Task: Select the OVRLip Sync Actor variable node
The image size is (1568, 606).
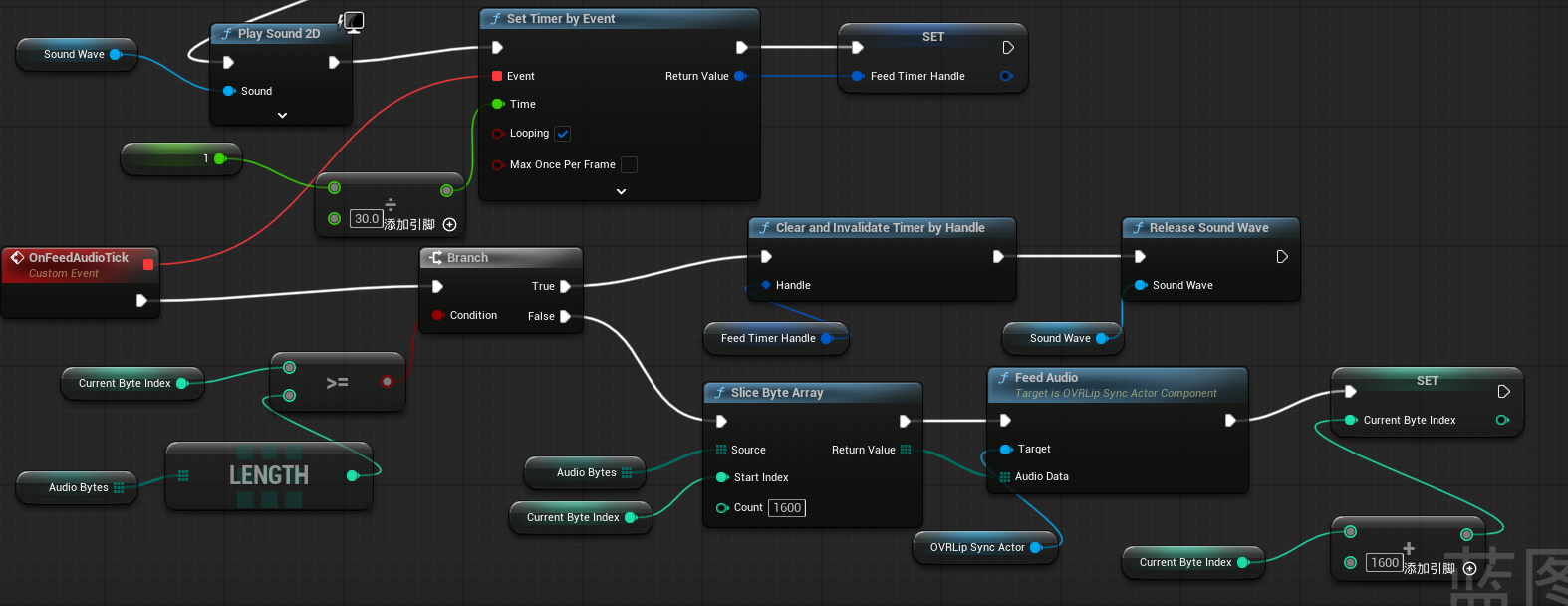Action: coord(986,548)
